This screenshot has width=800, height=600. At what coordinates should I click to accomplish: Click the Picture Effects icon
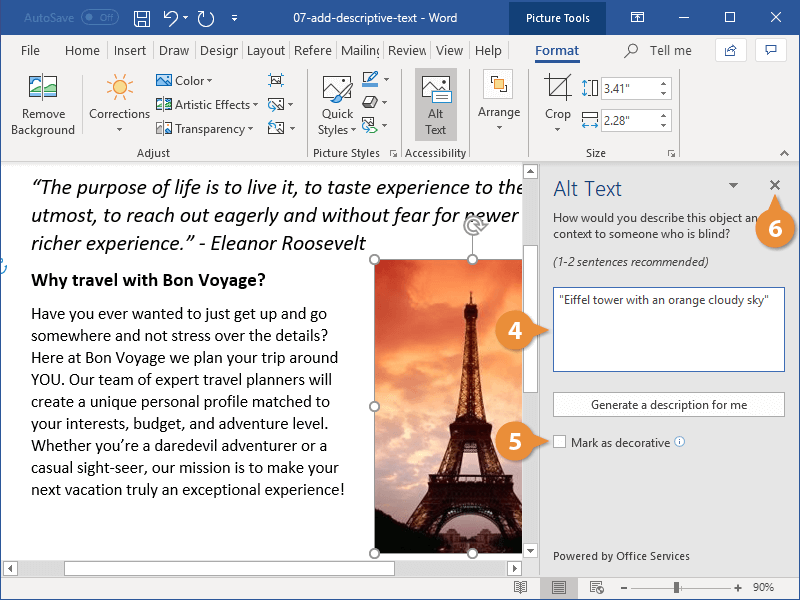370,103
